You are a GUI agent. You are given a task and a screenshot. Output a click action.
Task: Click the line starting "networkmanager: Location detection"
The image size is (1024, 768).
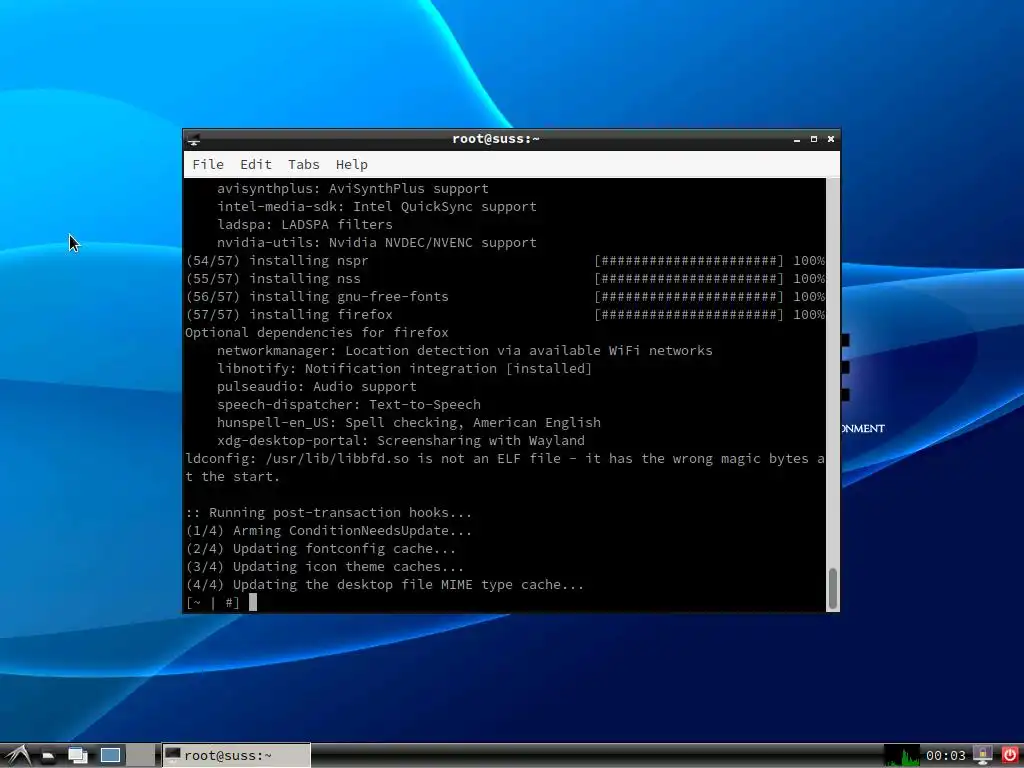click(x=464, y=351)
